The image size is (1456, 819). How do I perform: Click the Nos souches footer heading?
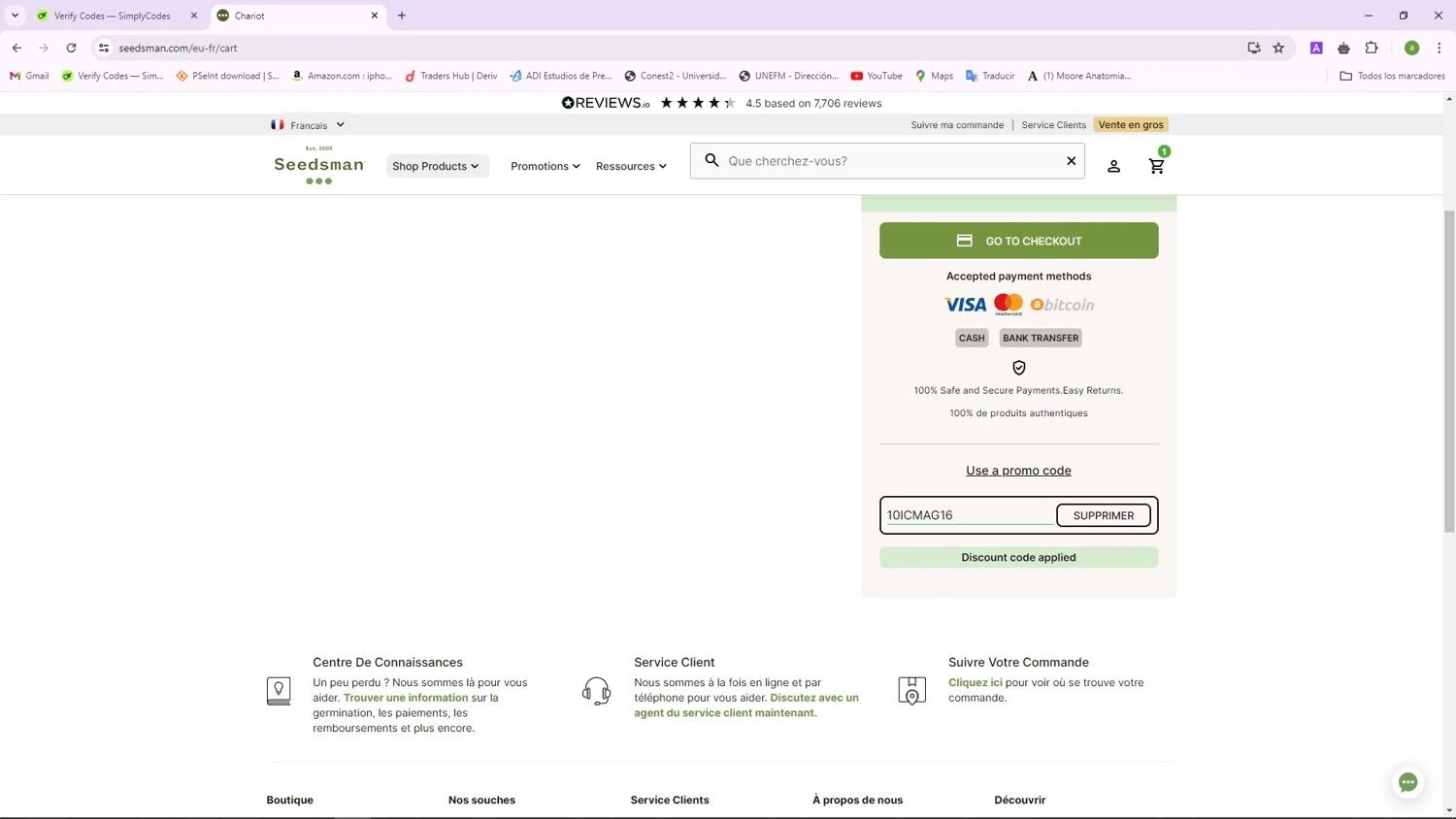[x=481, y=800]
